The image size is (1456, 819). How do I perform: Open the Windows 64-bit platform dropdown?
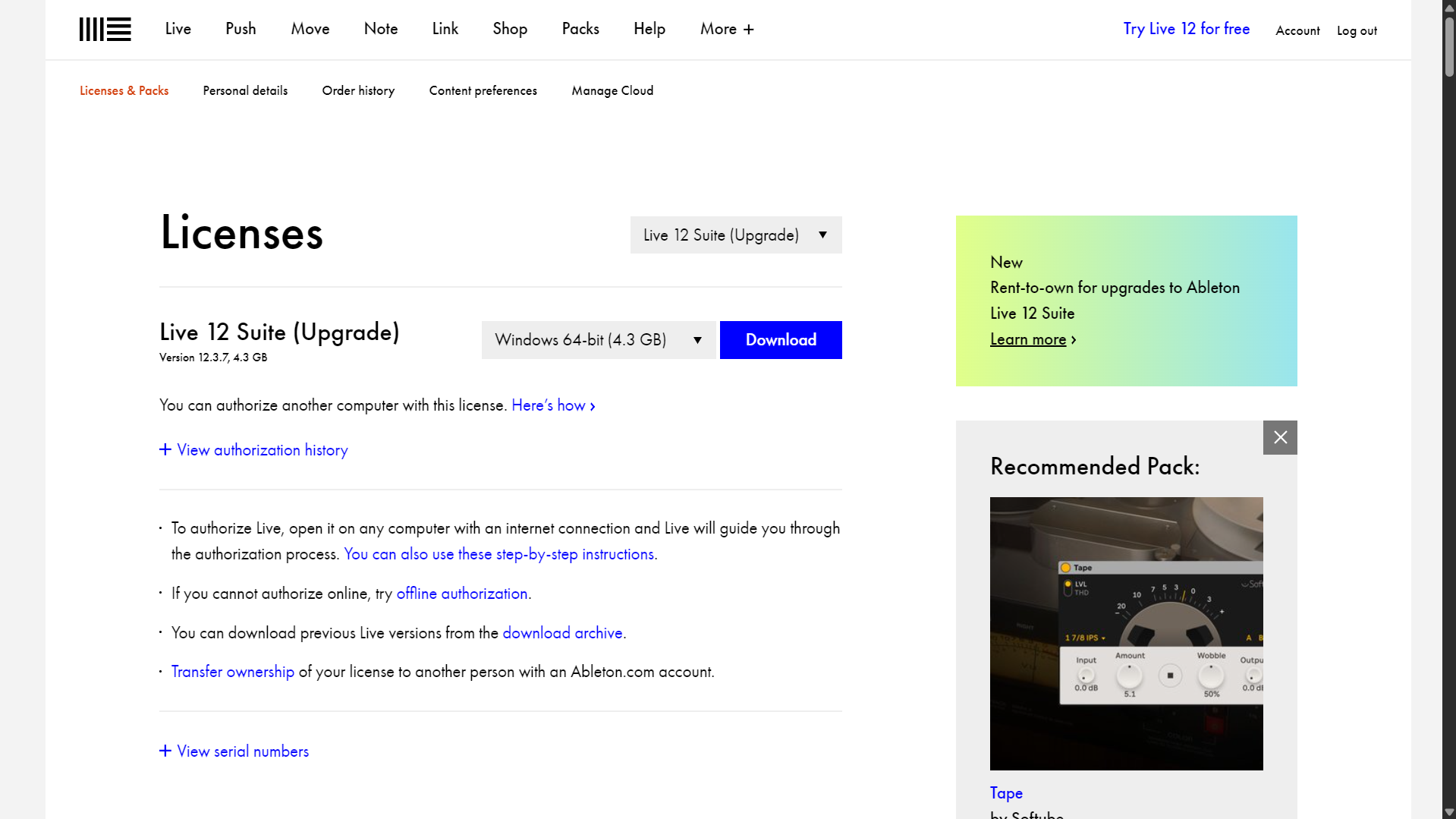point(598,340)
